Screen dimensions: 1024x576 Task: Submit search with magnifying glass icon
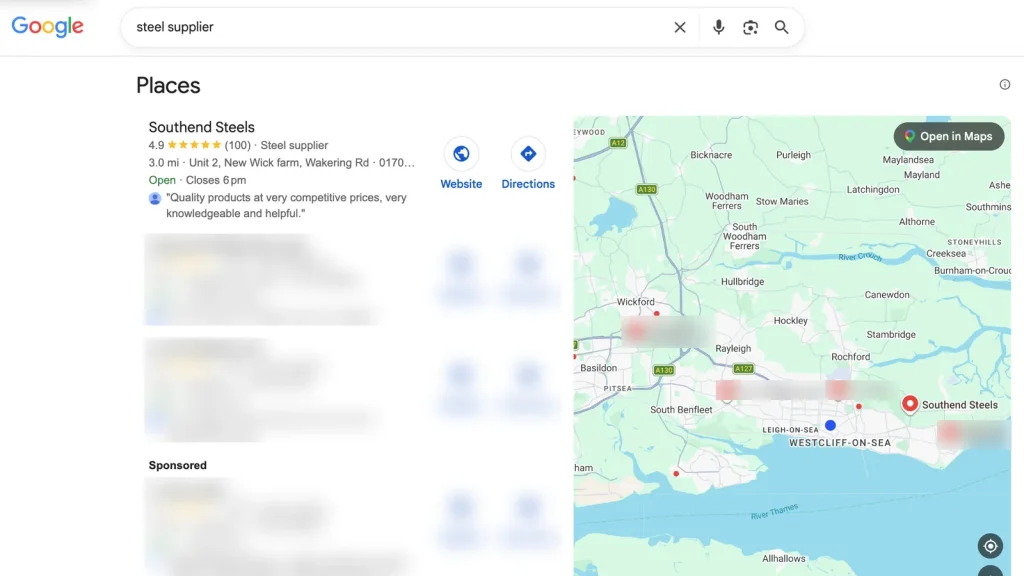tap(782, 27)
